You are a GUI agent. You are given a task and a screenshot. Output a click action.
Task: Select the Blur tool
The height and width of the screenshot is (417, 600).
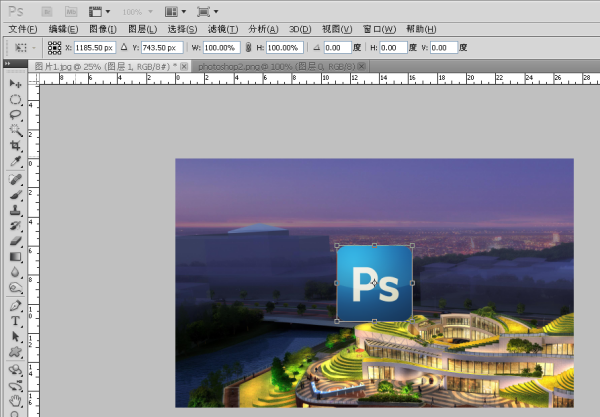pos(15,272)
